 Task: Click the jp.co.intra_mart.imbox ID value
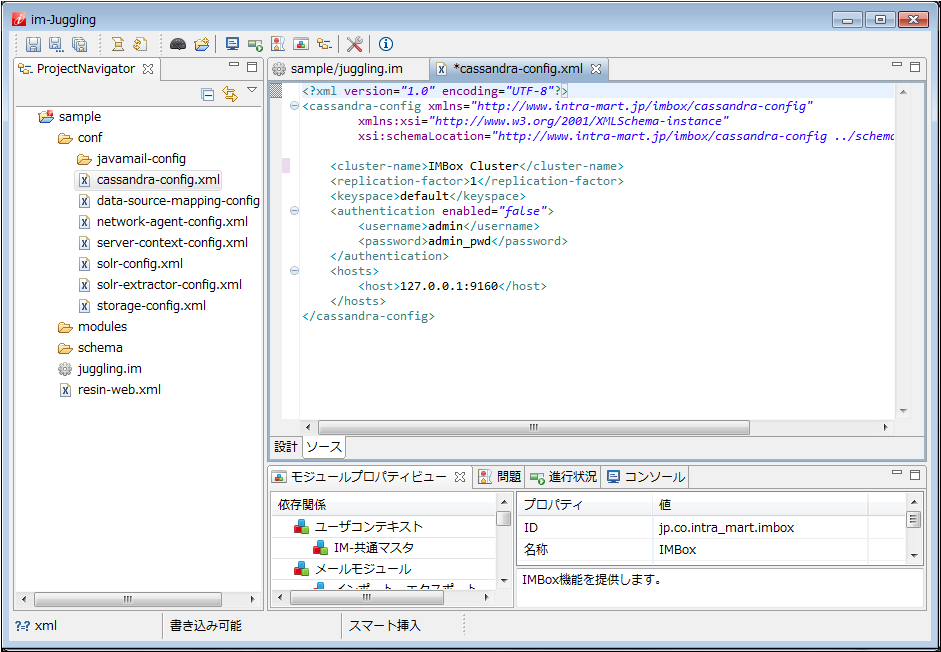(726, 528)
